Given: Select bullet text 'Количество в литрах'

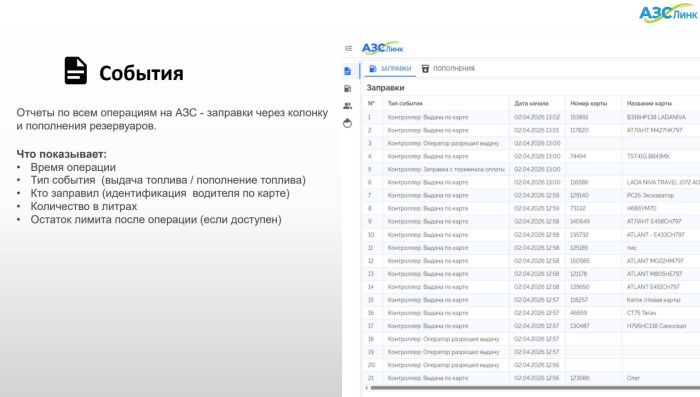Looking at the screenshot, I should pyautogui.click(x=83, y=207).
